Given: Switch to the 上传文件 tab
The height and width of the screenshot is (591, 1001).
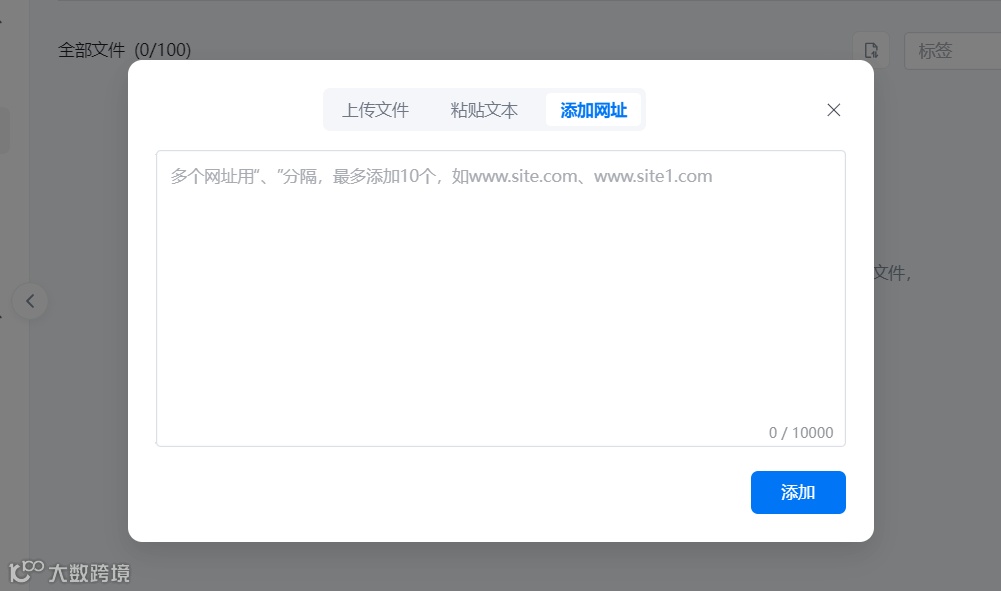Looking at the screenshot, I should pos(376,110).
